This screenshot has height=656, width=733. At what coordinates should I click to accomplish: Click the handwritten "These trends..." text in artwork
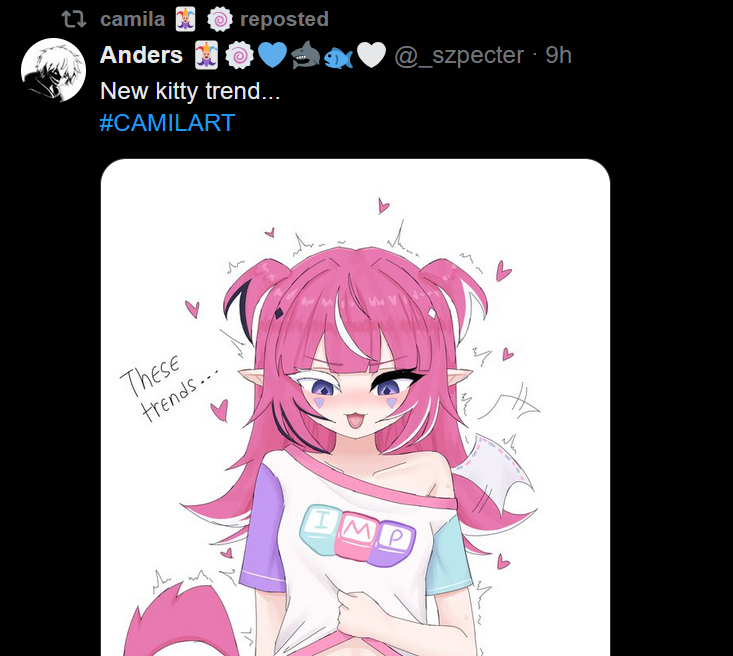click(168, 388)
